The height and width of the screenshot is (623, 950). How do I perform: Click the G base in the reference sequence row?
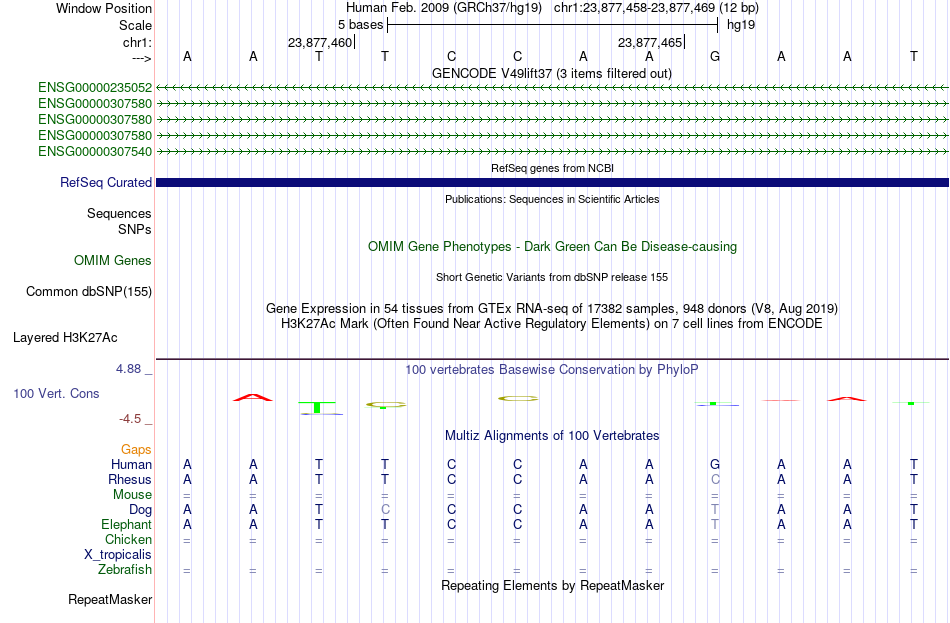pos(715,57)
